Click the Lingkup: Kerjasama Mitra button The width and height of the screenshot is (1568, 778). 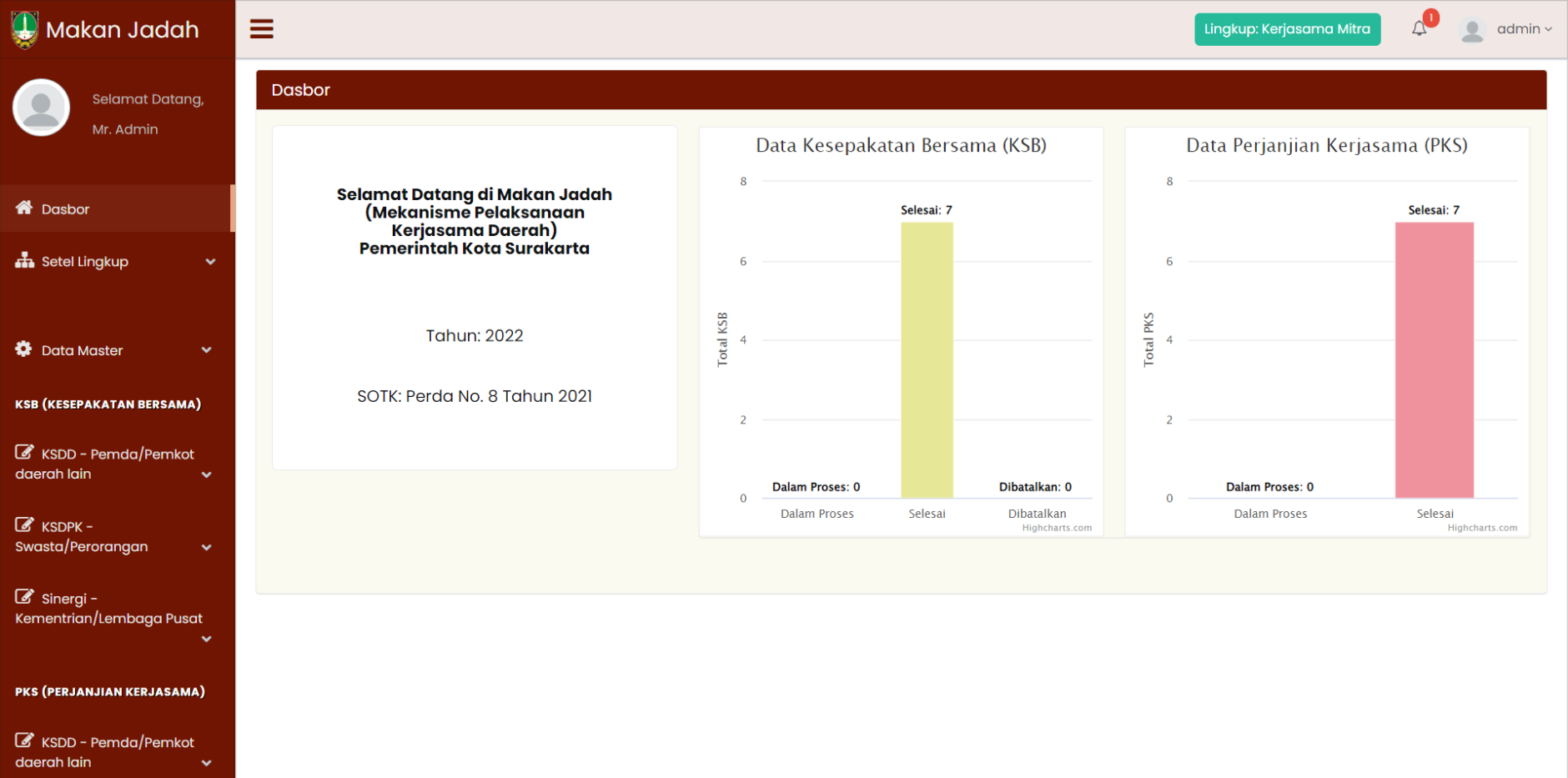coord(1287,29)
